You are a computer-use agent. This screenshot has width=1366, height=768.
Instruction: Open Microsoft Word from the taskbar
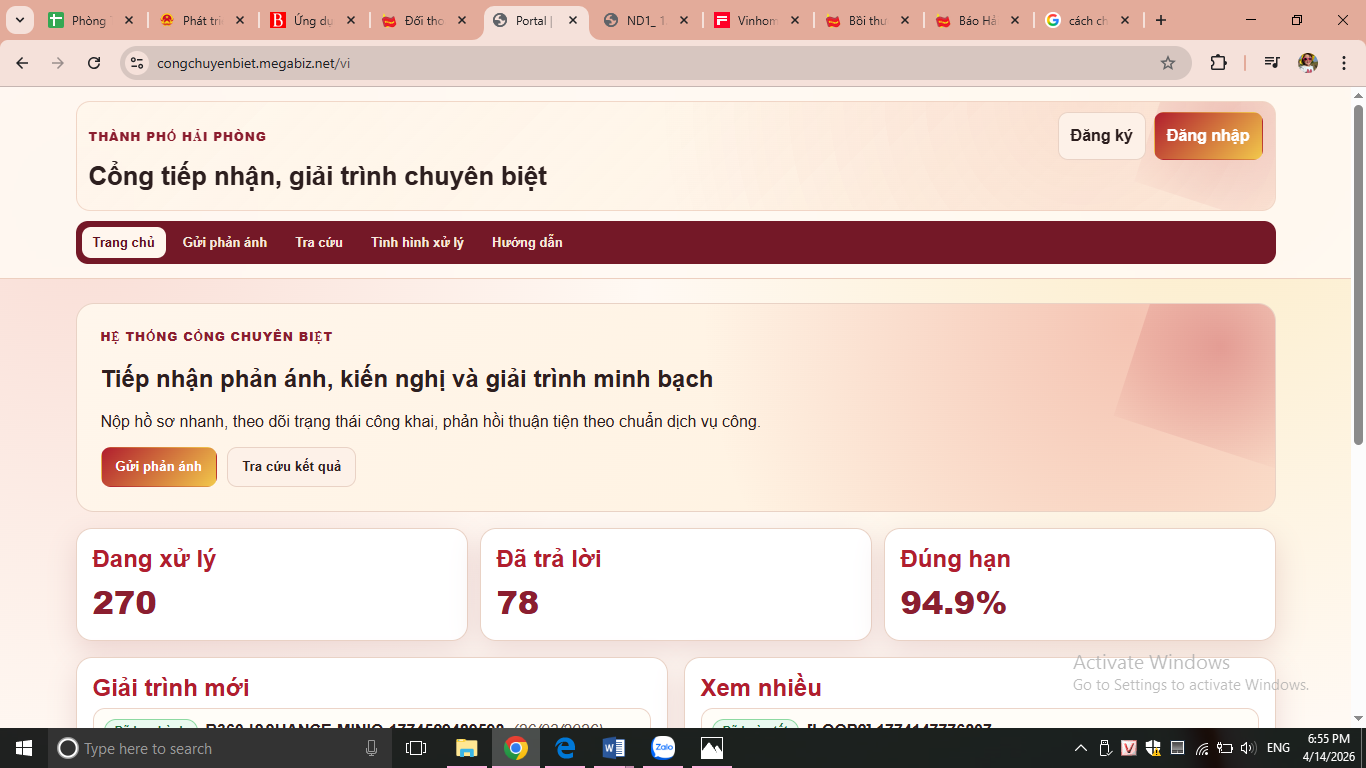[613, 748]
